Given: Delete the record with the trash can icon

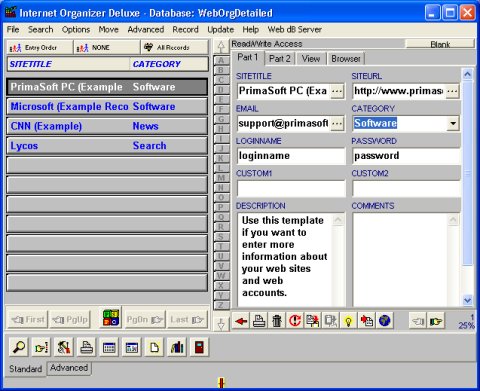Looking at the screenshot, I should [x=277, y=321].
